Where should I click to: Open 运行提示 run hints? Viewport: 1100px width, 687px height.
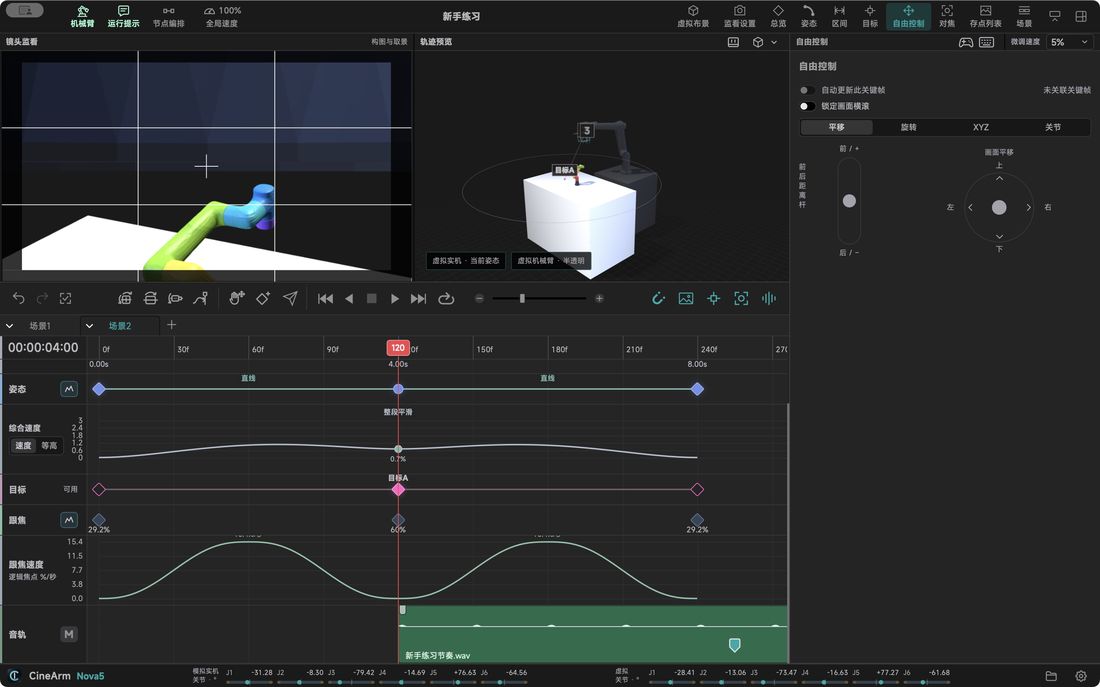[x=123, y=16]
